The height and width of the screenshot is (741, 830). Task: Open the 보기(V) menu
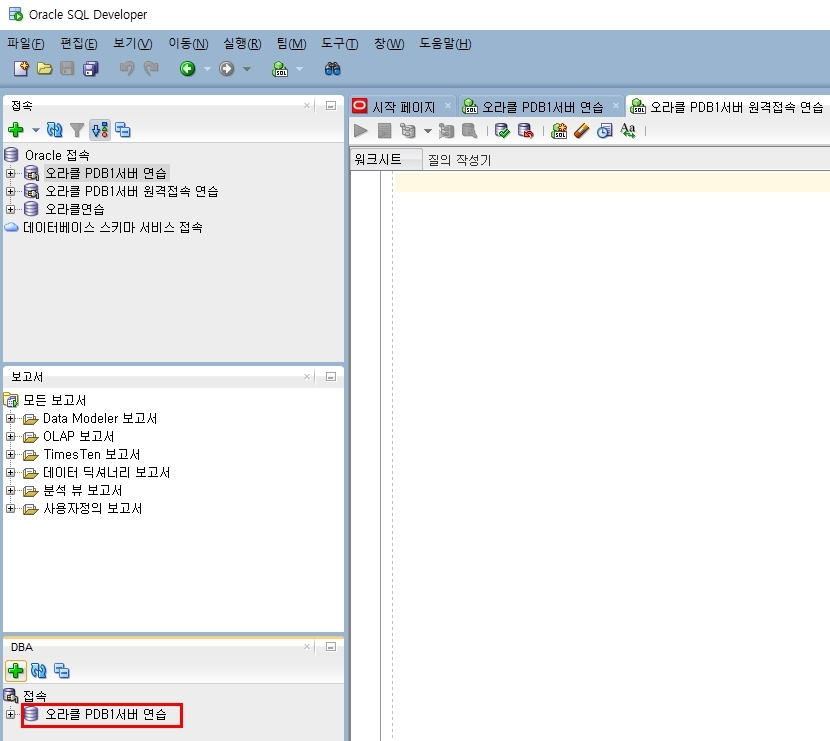click(133, 43)
